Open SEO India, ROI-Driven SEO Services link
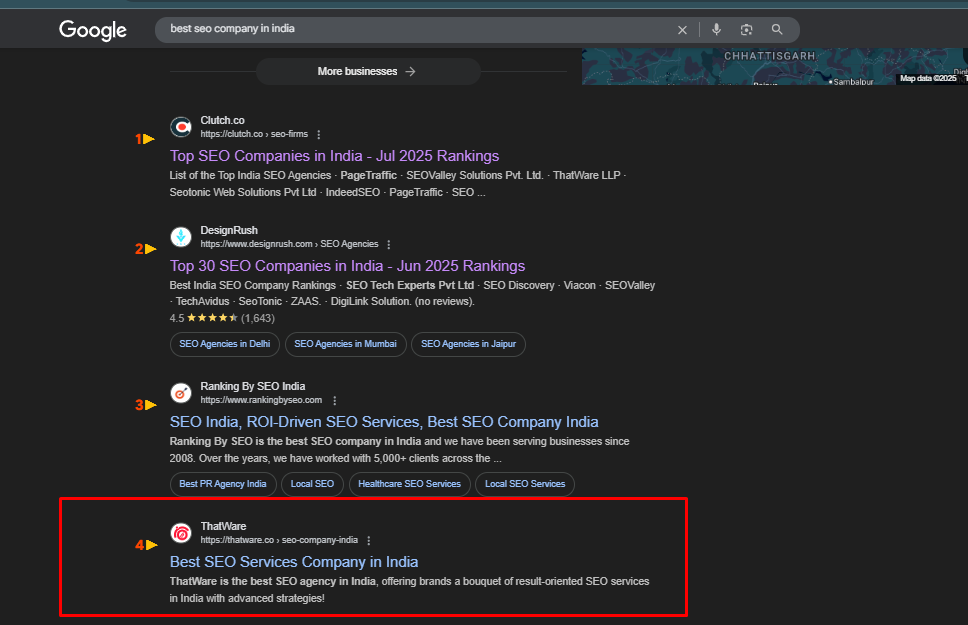The height and width of the screenshot is (625, 968). click(x=384, y=422)
